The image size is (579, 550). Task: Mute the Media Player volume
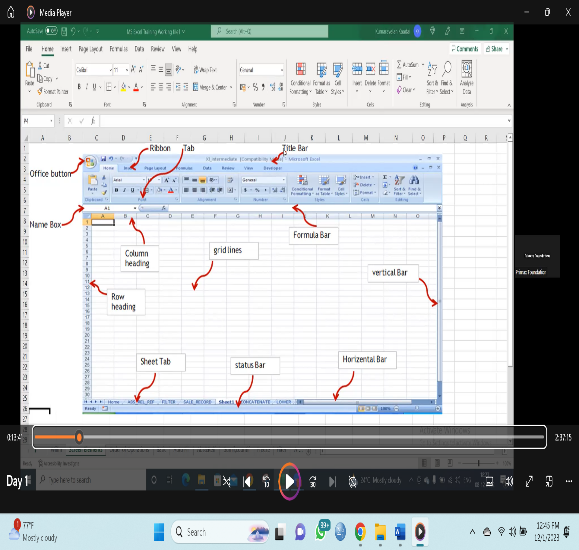click(x=510, y=481)
